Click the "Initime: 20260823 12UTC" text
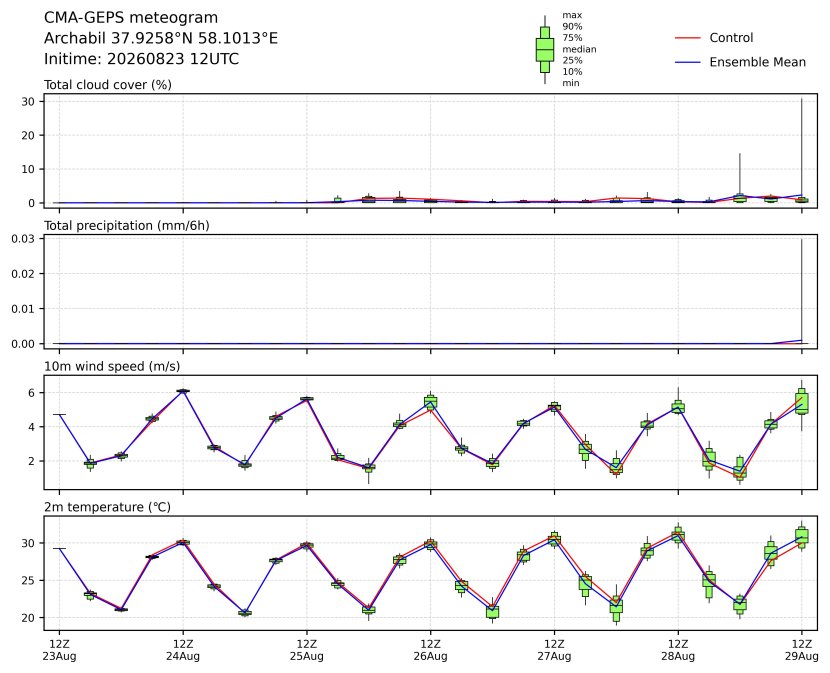Image resolution: width=830 pixels, height=673 pixels. point(141,59)
